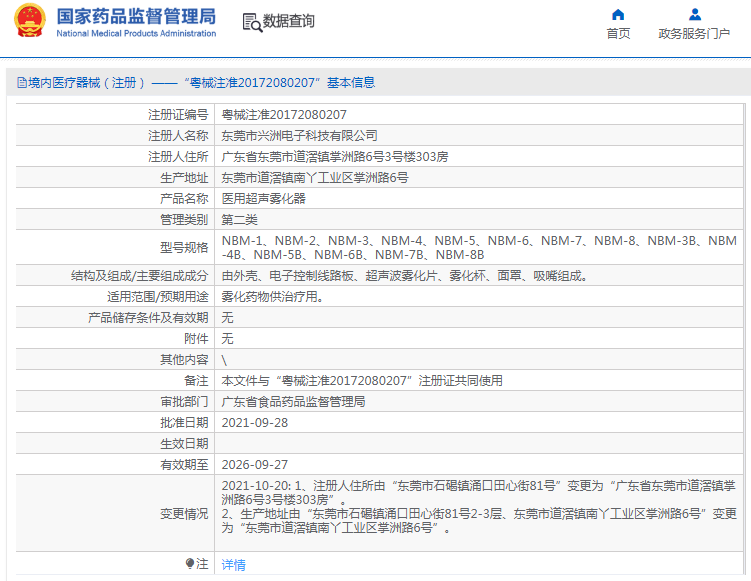
Task: Select the 2021-10-20 change record text
Action: point(479,507)
